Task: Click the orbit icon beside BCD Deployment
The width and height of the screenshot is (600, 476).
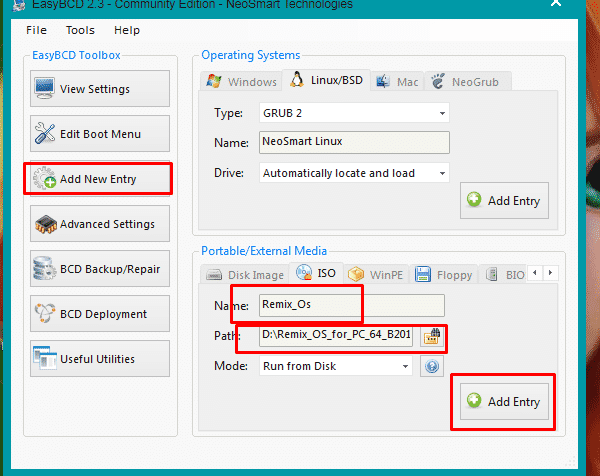Action: pyautogui.click(x=44, y=313)
